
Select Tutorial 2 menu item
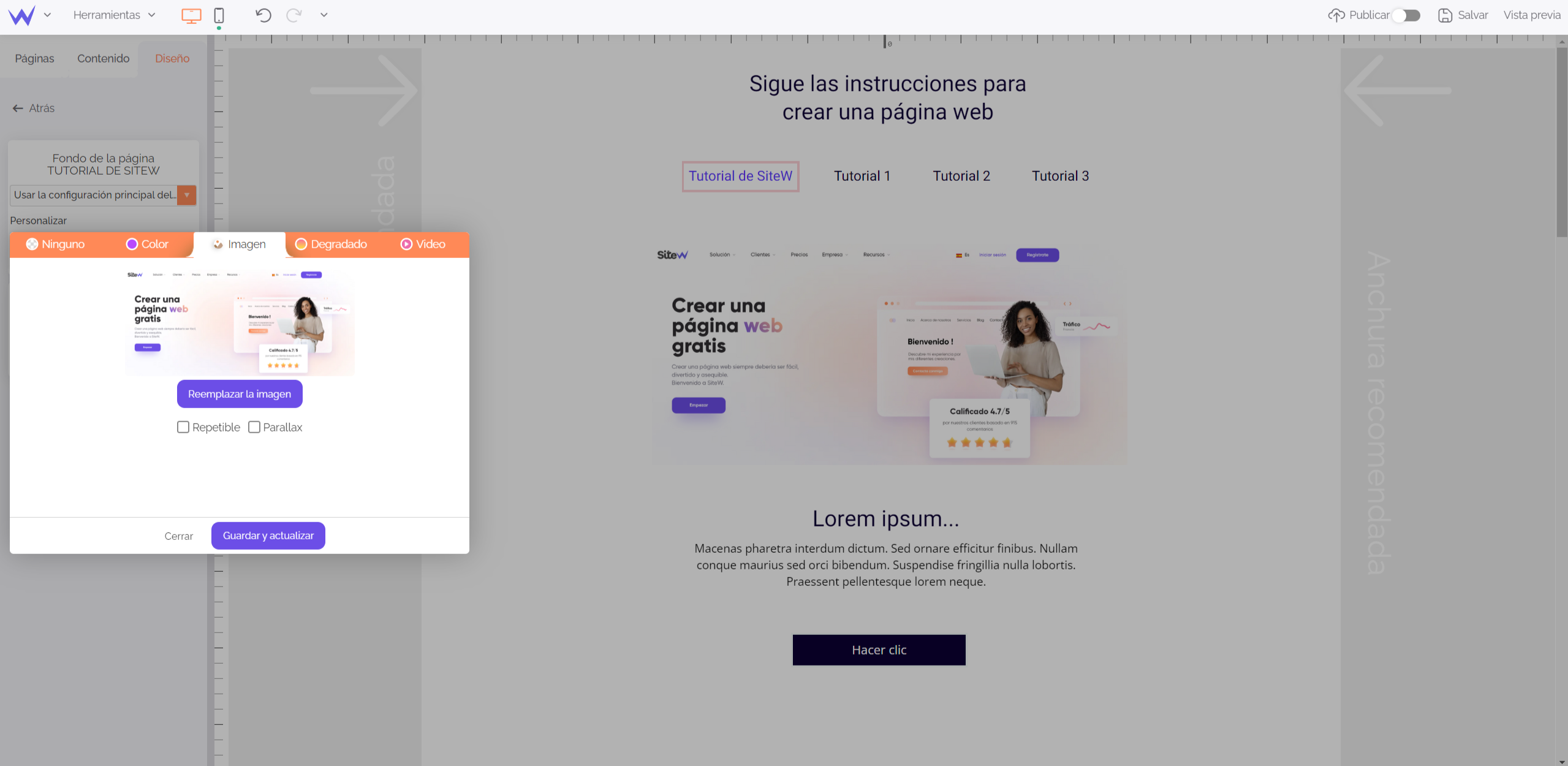pos(961,176)
